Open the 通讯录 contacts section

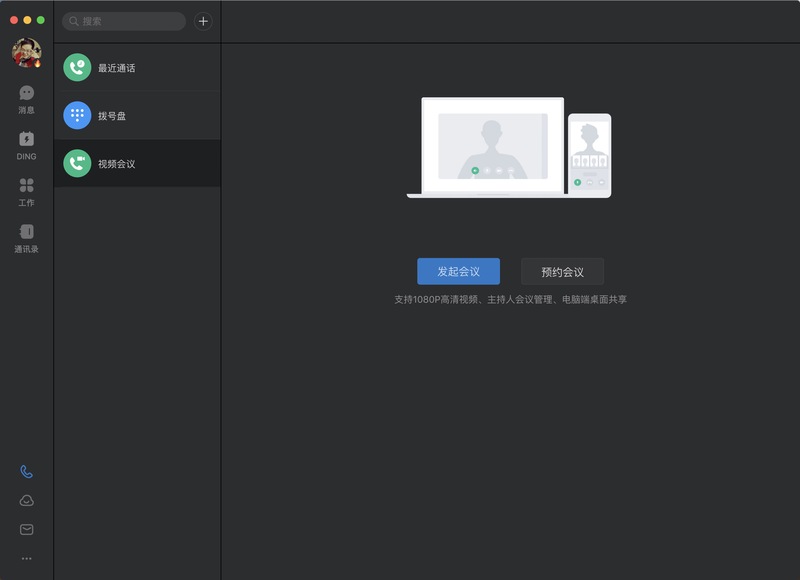pyautogui.click(x=27, y=239)
